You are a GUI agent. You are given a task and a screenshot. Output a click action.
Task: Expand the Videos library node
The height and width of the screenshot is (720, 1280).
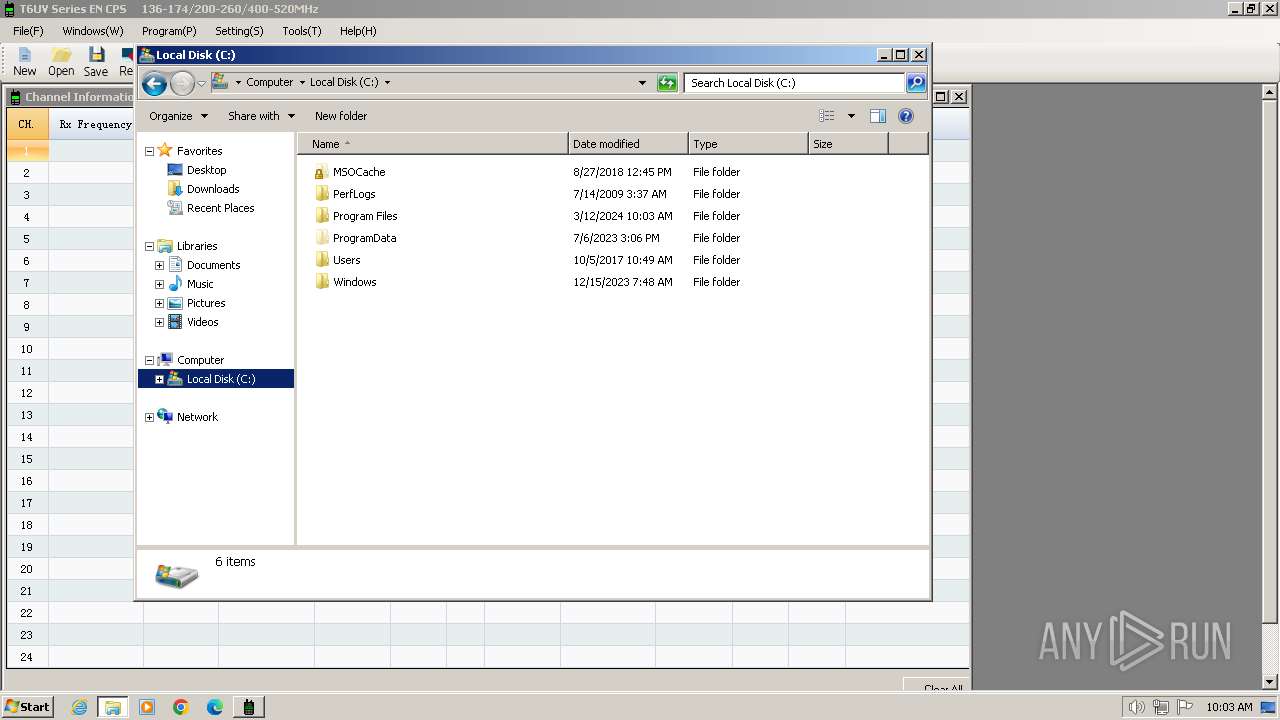click(159, 322)
